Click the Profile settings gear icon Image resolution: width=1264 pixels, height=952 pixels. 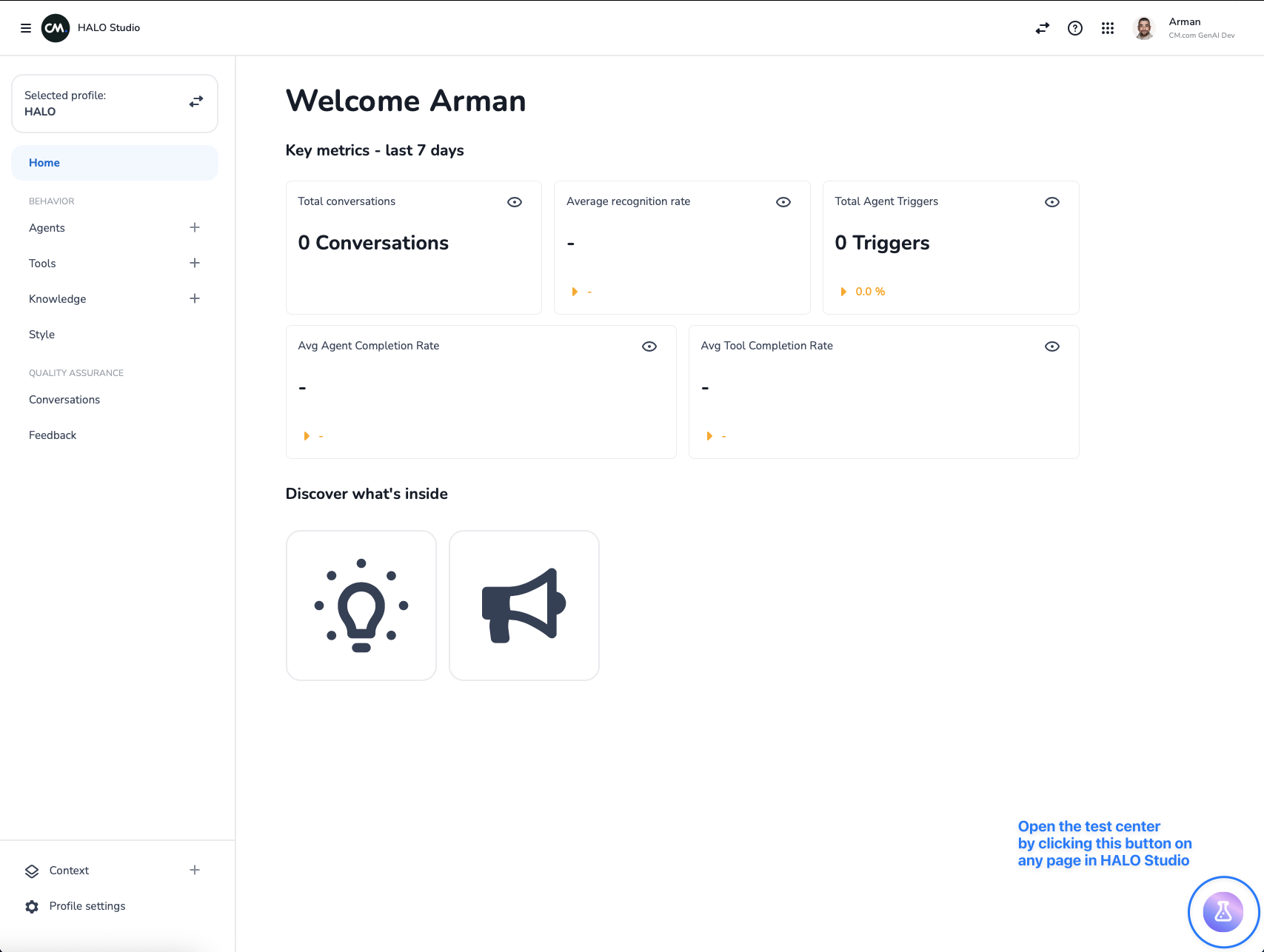pyautogui.click(x=32, y=906)
